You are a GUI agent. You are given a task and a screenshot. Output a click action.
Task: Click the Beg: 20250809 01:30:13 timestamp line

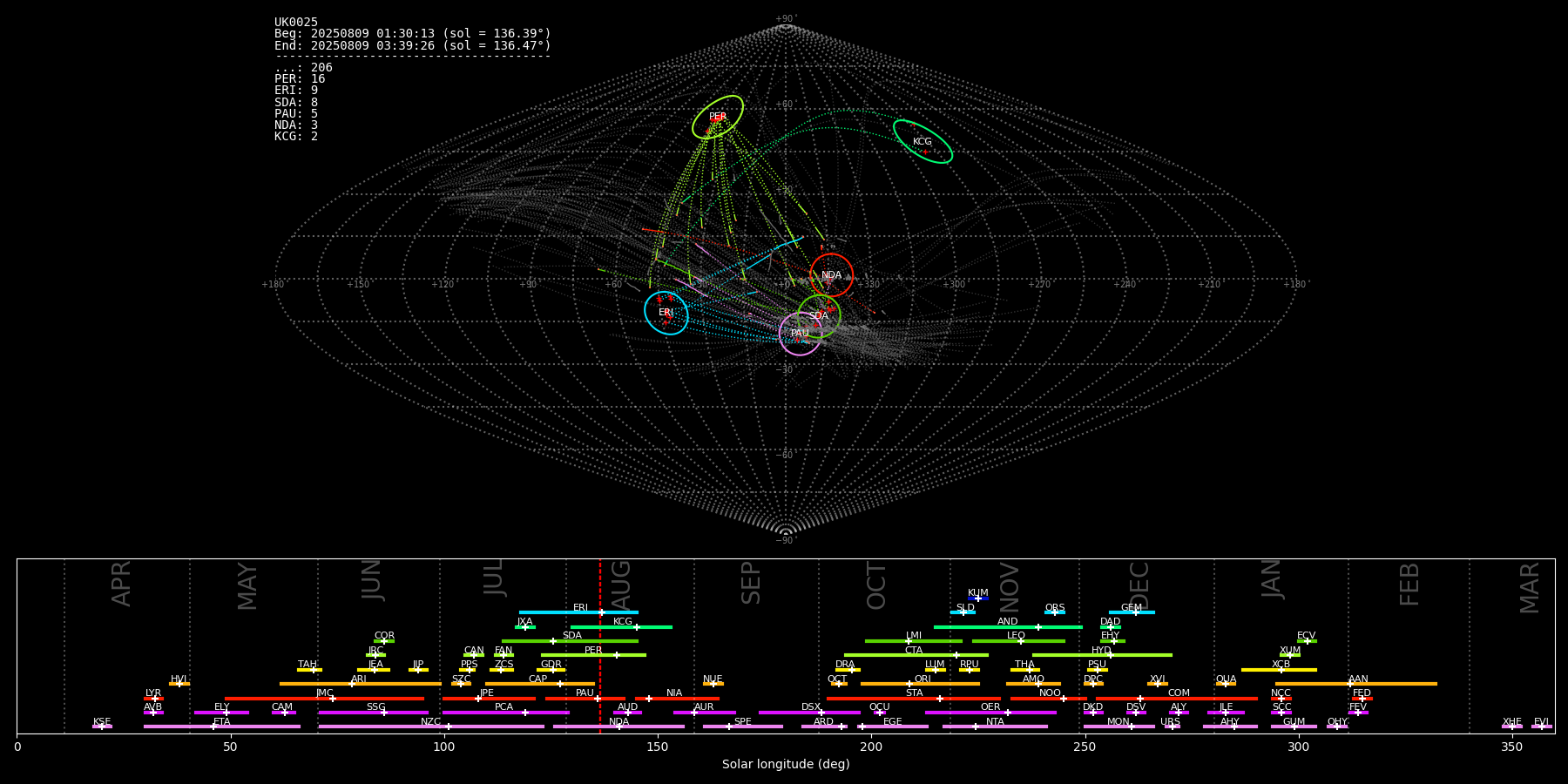pyautogui.click(x=413, y=34)
